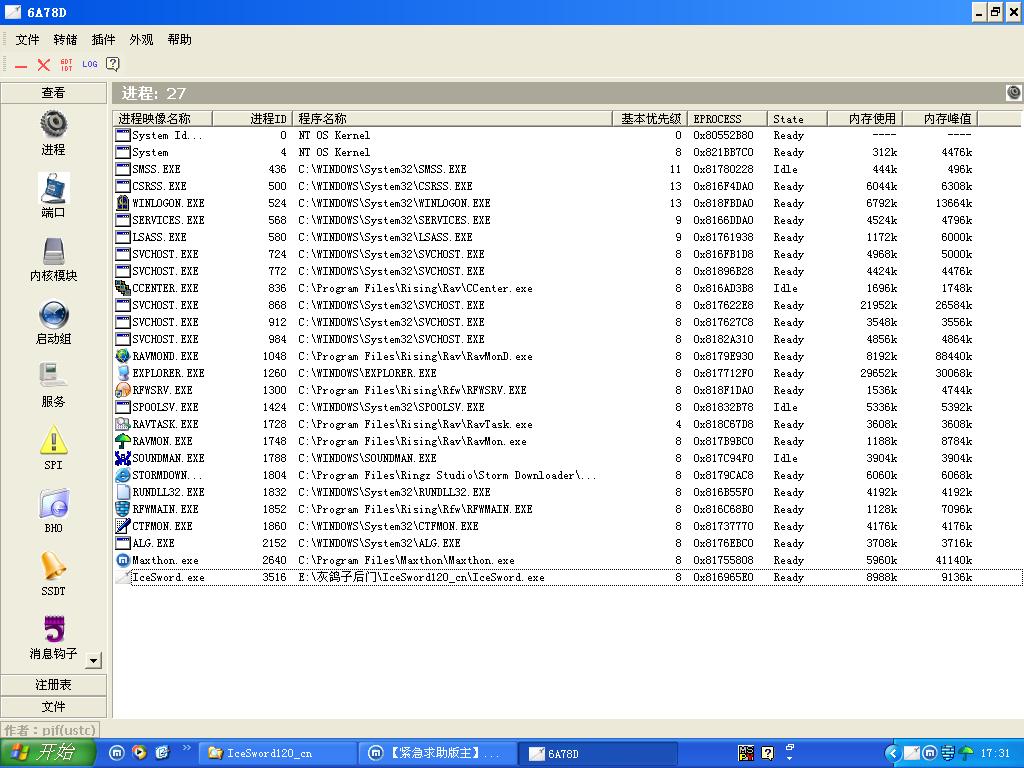Select the IceSword.exe process row
This screenshot has height=768, width=1024.
(568, 577)
